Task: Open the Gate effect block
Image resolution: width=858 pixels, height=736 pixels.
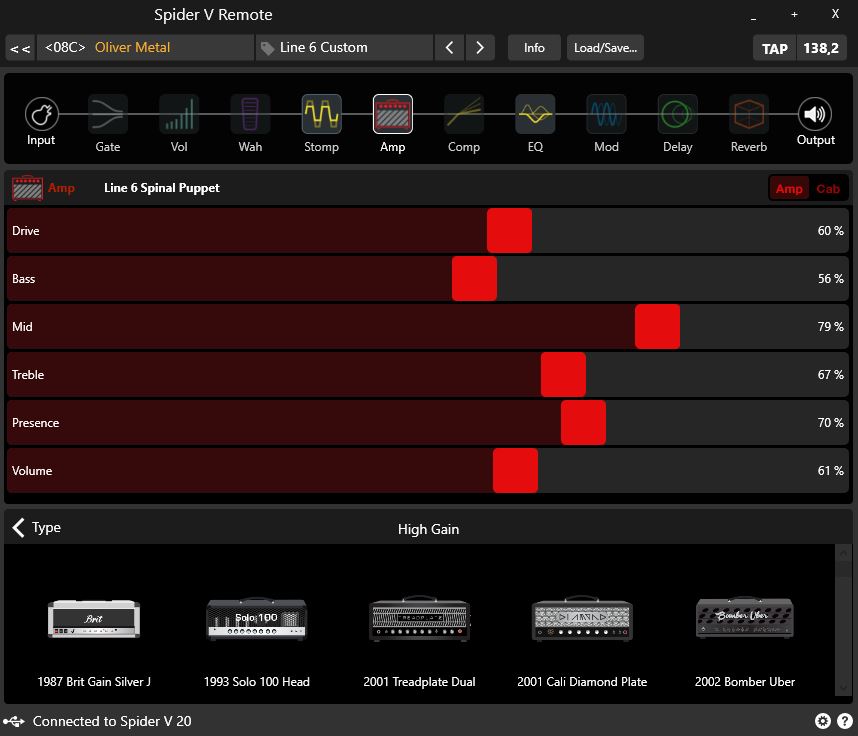Action: point(108,114)
